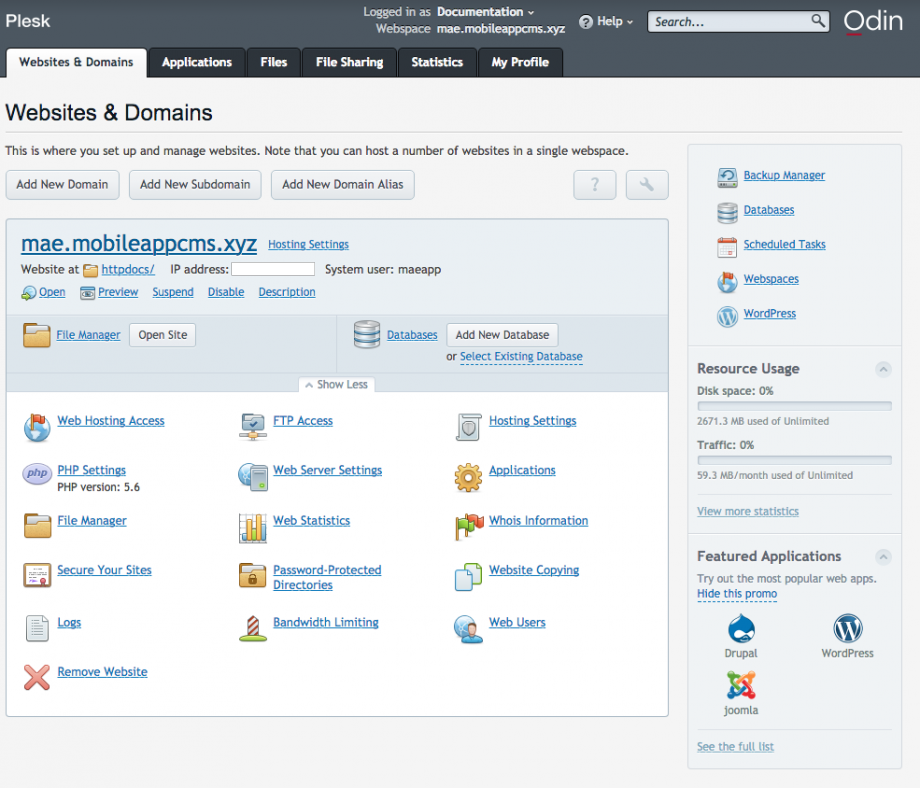Collapse the Resource Usage panel
The height and width of the screenshot is (788, 920).
point(883,369)
